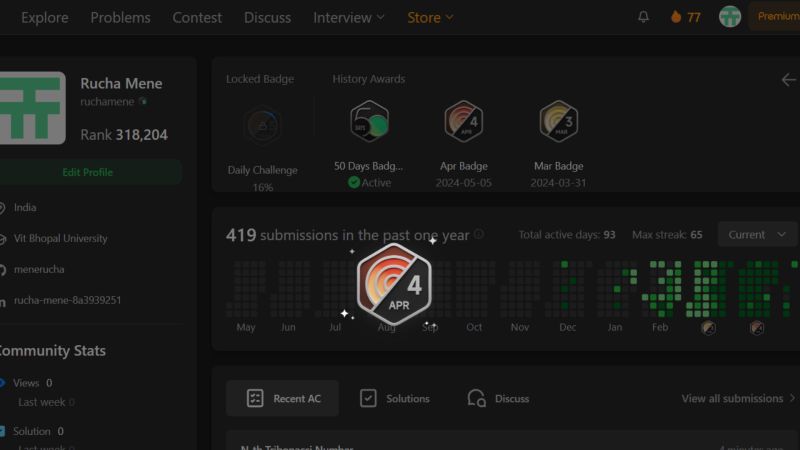Viewport: 800px width, 450px height.
Task: Click the 2024-03-31 date under Mar Badge
Action: pyautogui.click(x=558, y=183)
